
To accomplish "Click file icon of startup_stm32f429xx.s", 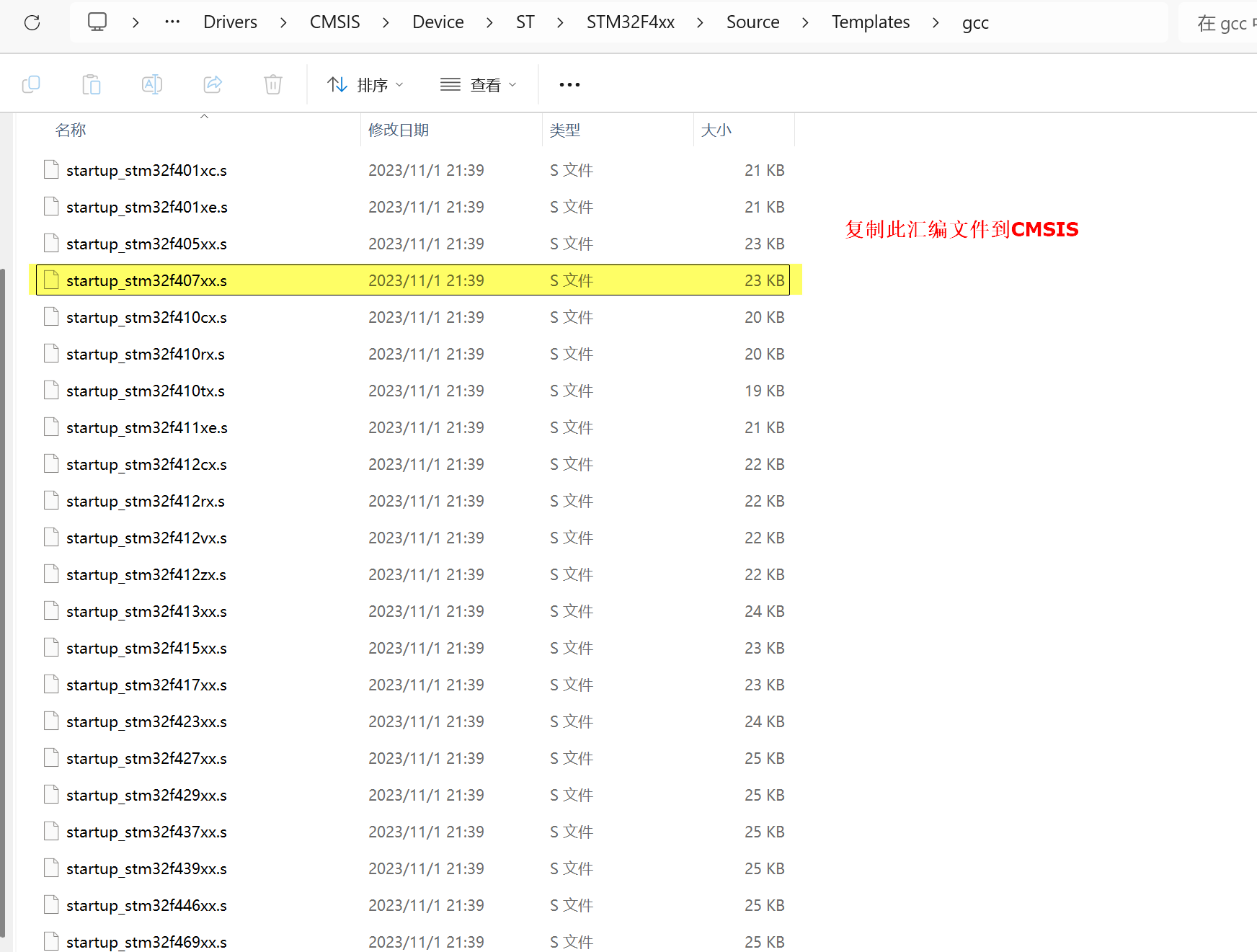I will 51,794.
